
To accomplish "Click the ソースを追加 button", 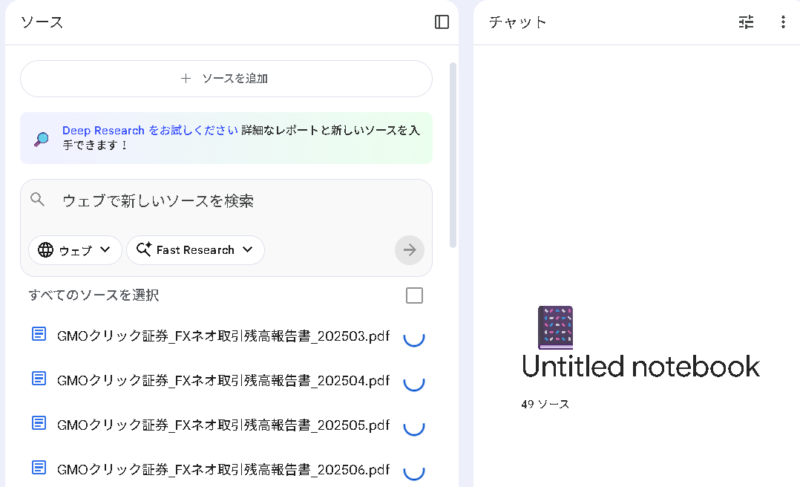I will point(226,78).
